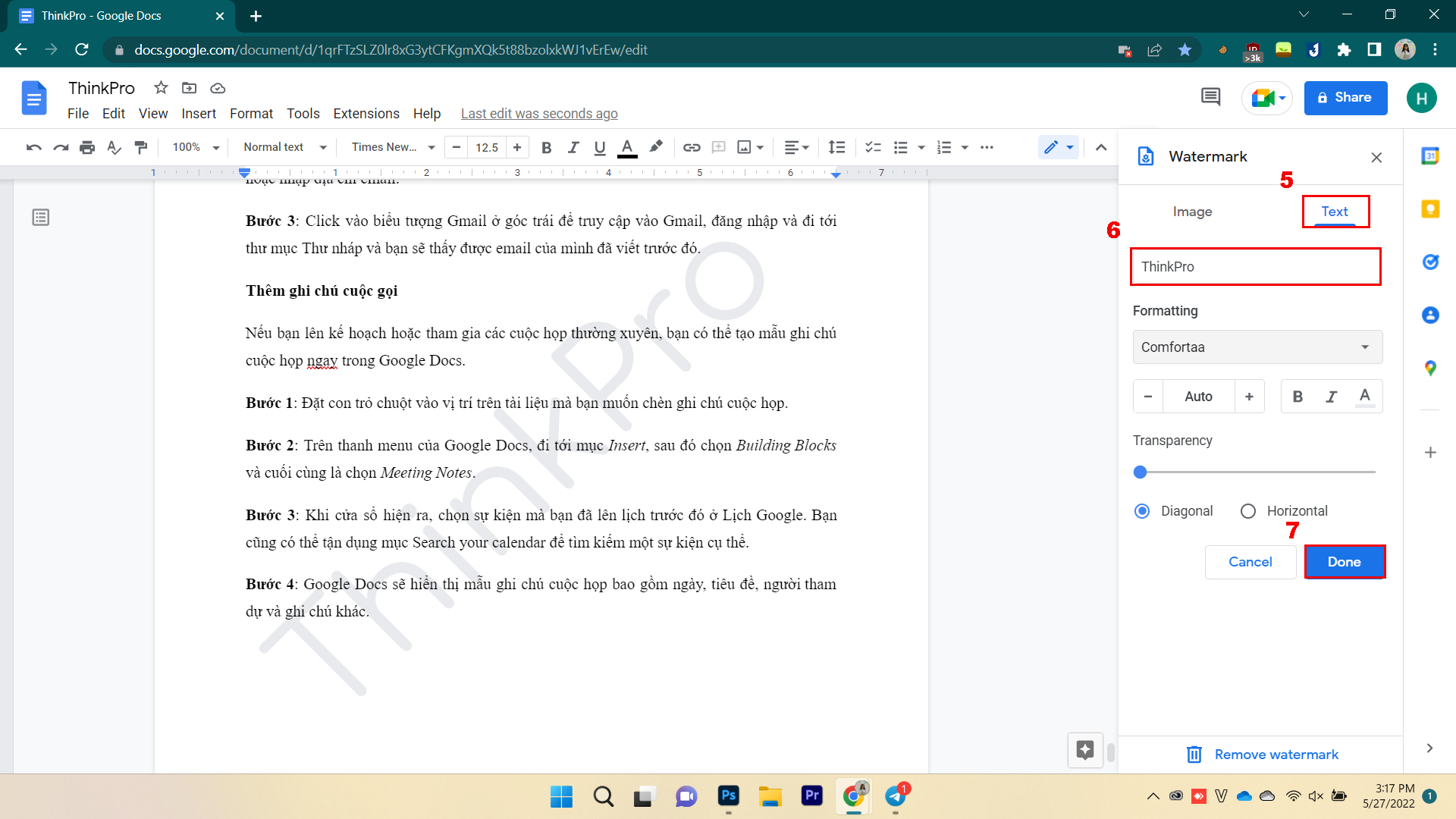Open the text color picker in toolbar
The width and height of the screenshot is (1456, 819).
(x=627, y=147)
